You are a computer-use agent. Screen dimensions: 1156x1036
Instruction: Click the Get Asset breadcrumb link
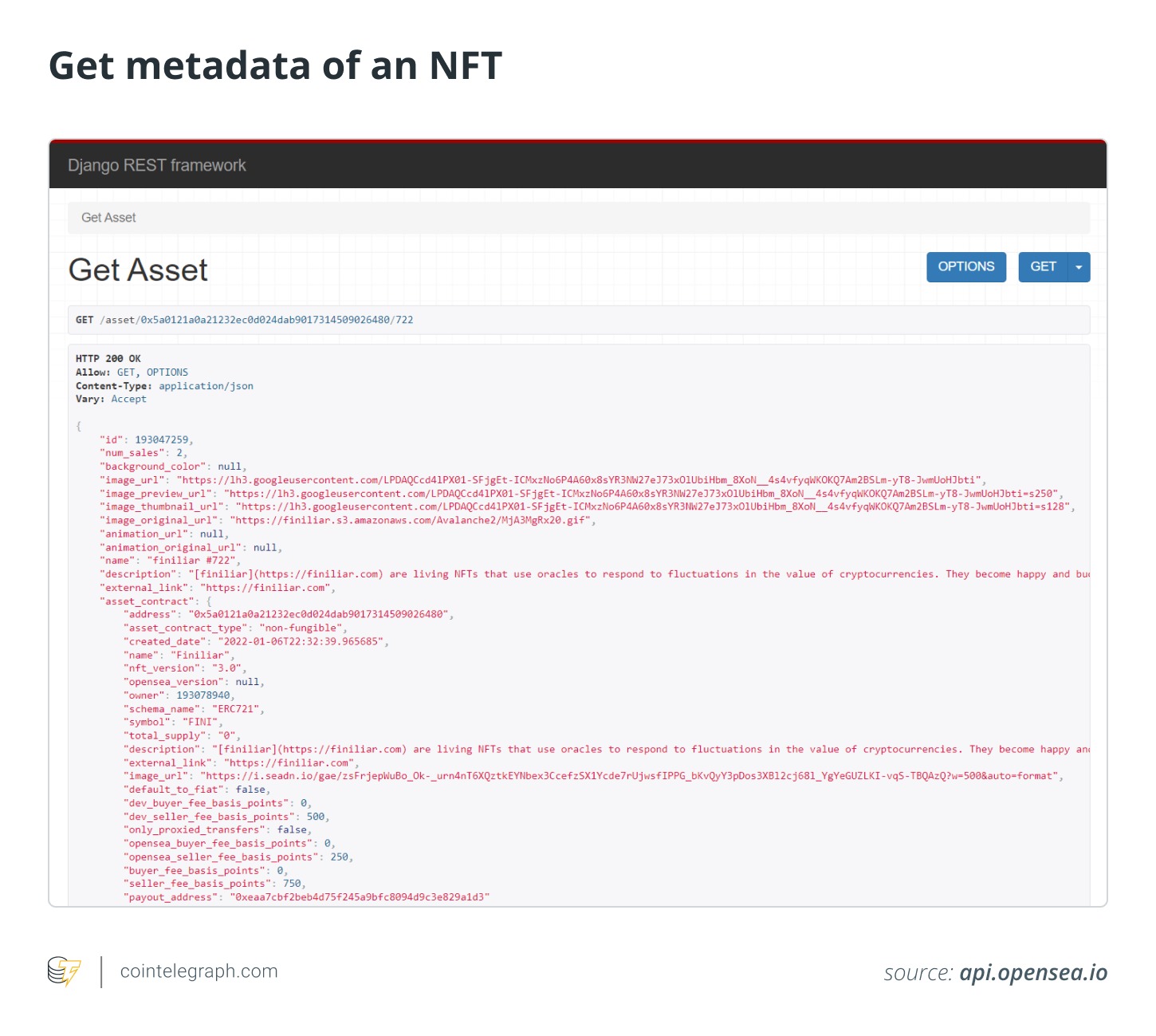pyautogui.click(x=108, y=217)
